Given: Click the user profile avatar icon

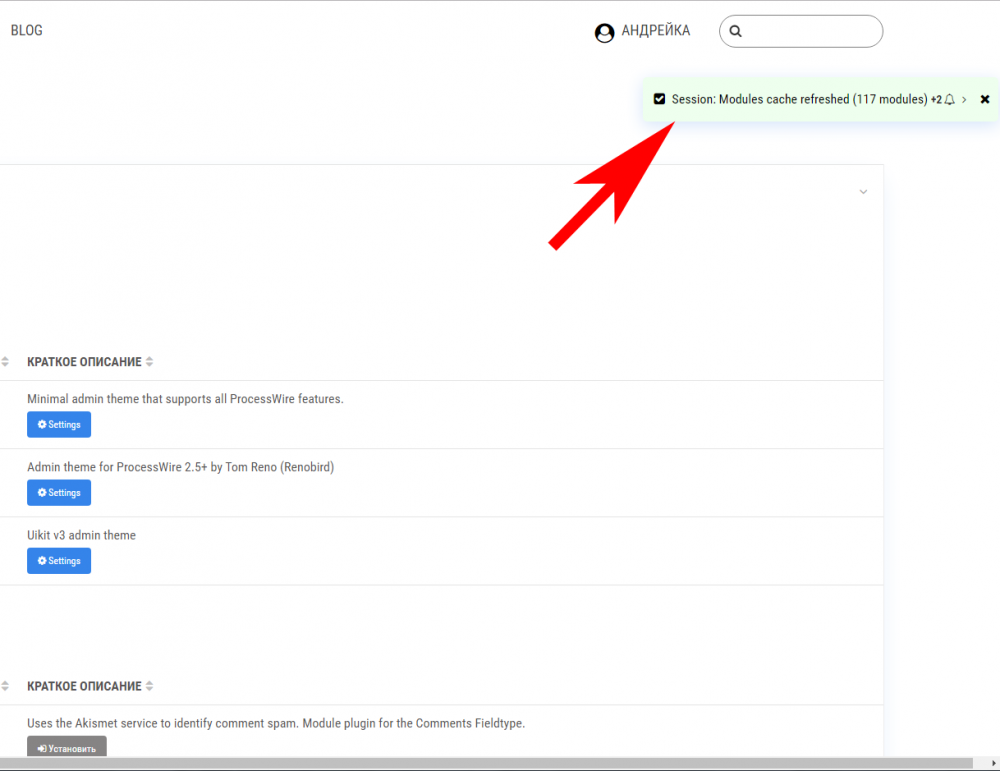Looking at the screenshot, I should [x=604, y=32].
